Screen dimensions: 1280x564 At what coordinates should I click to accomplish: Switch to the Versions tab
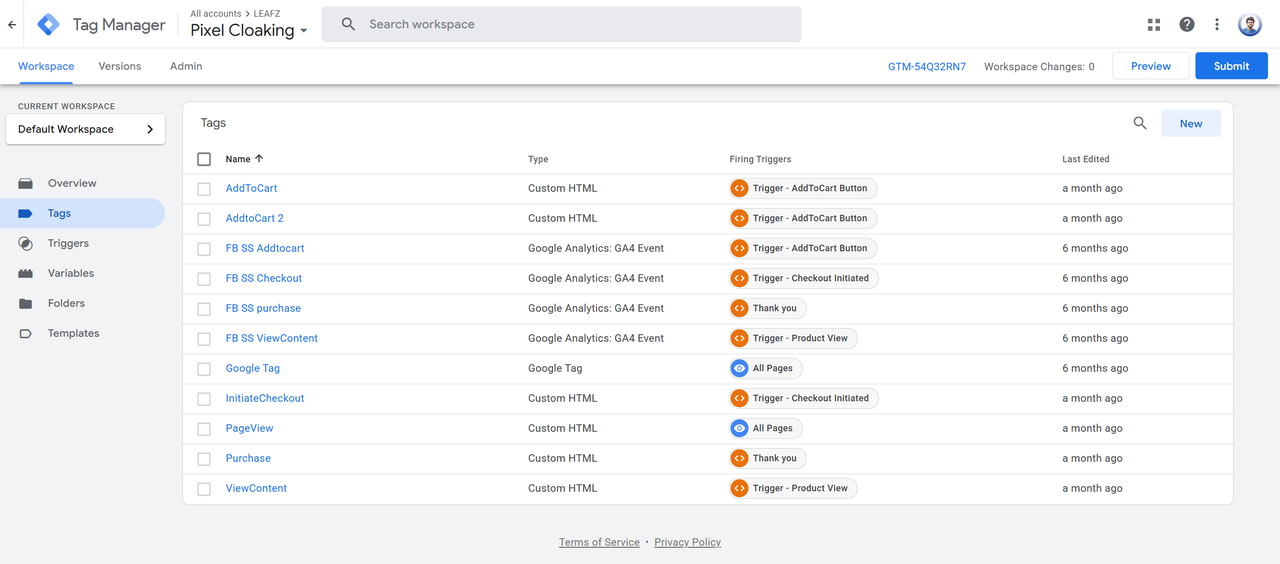(x=120, y=66)
